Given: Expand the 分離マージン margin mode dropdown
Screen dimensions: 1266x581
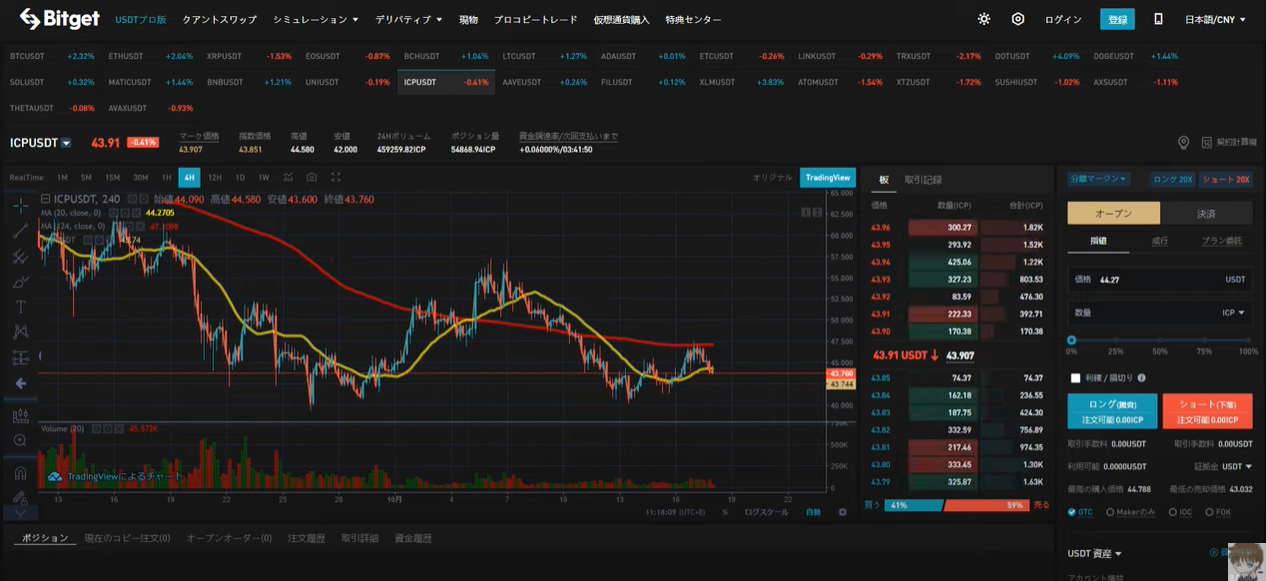Looking at the screenshot, I should tap(1097, 179).
